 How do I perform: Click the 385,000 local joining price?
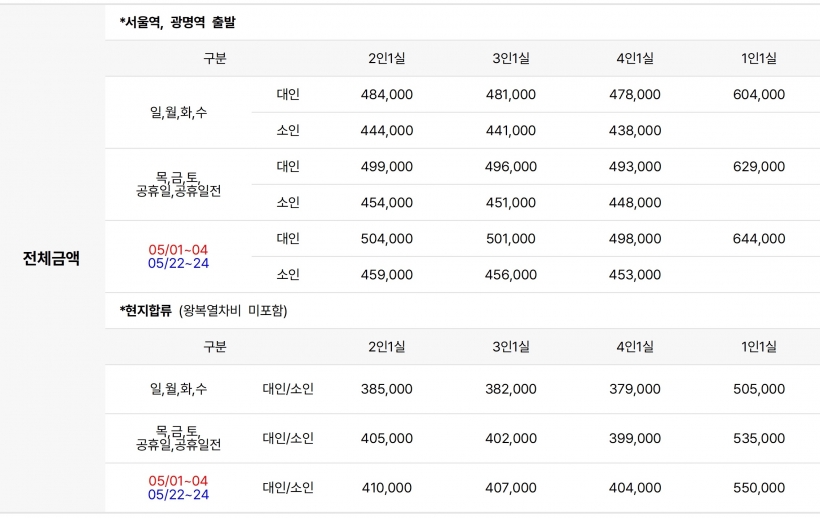[386, 389]
